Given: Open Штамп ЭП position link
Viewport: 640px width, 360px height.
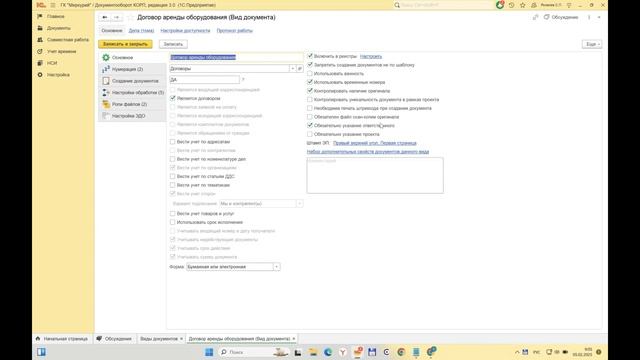Looking at the screenshot, I should 375,143.
